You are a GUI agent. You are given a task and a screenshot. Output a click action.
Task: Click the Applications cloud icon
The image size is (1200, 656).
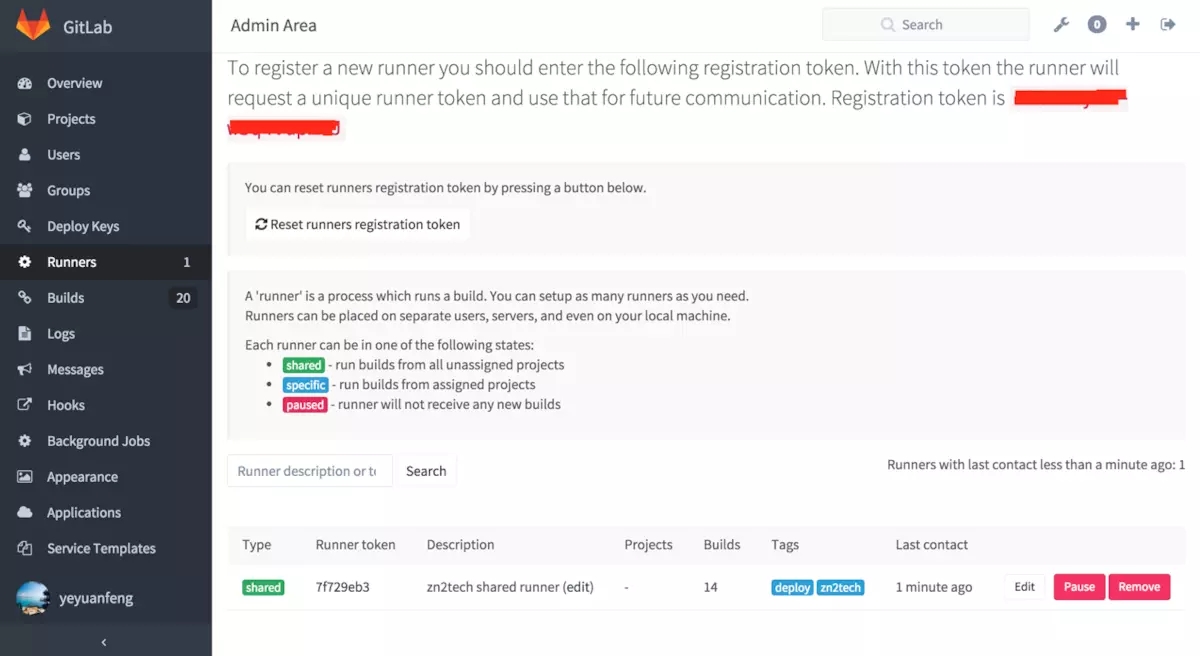[x=25, y=512]
